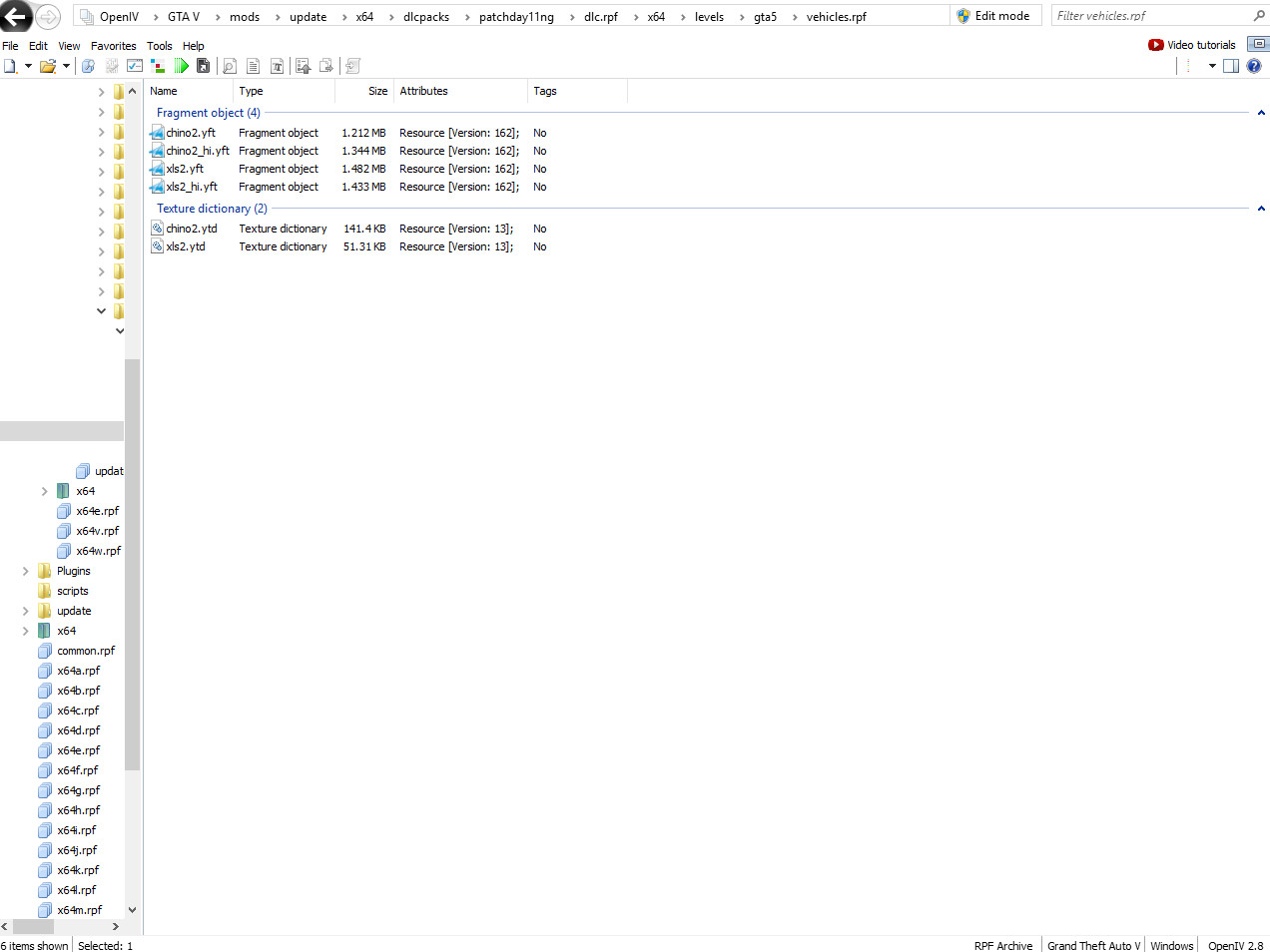Screen dimensions: 1270x952
Task: Click the dark save-disk toolbar icon
Action: click(204, 66)
